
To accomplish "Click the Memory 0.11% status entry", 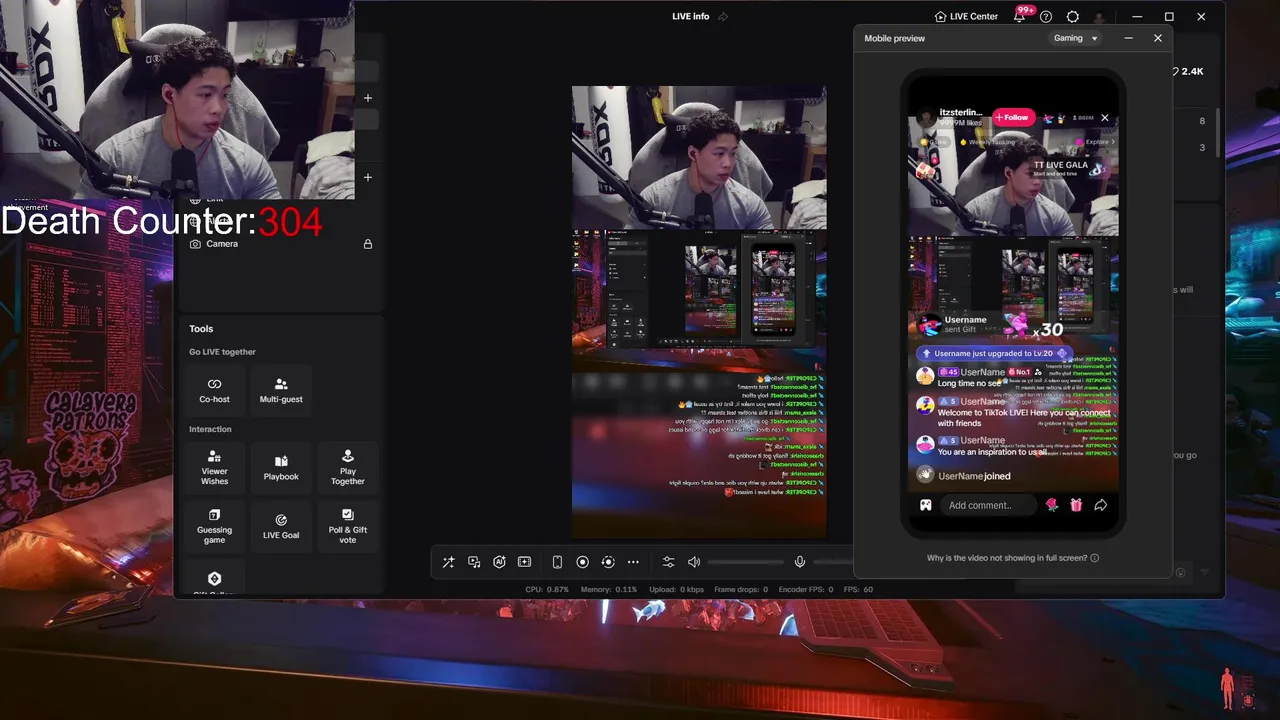I will pyautogui.click(x=609, y=590).
